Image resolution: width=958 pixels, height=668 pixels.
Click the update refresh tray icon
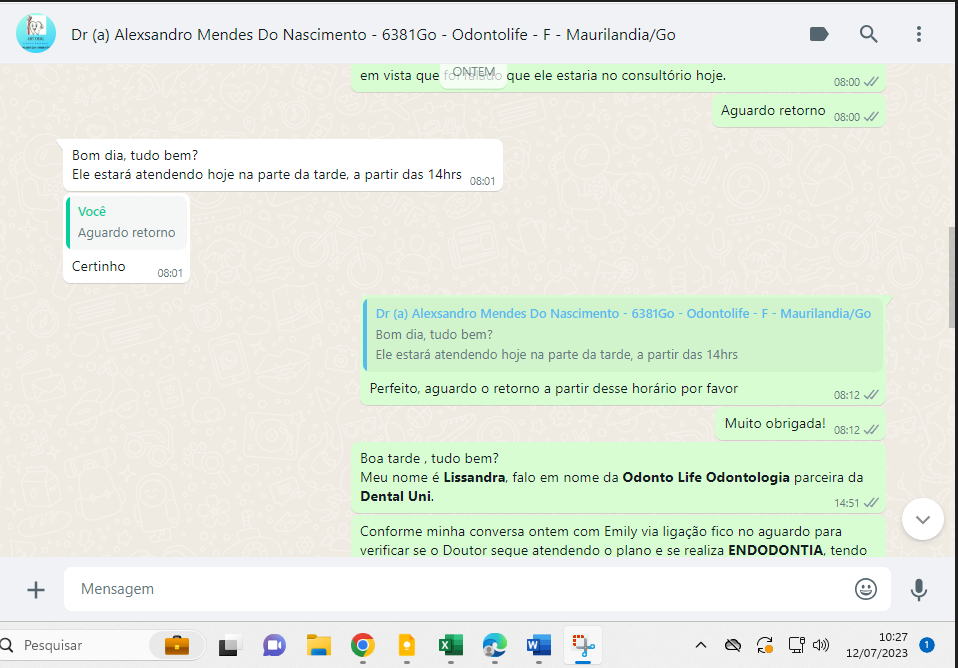click(764, 645)
